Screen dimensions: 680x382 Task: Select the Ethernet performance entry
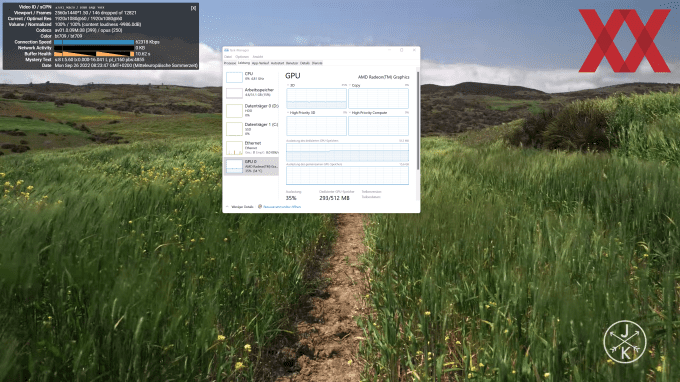[x=252, y=147]
